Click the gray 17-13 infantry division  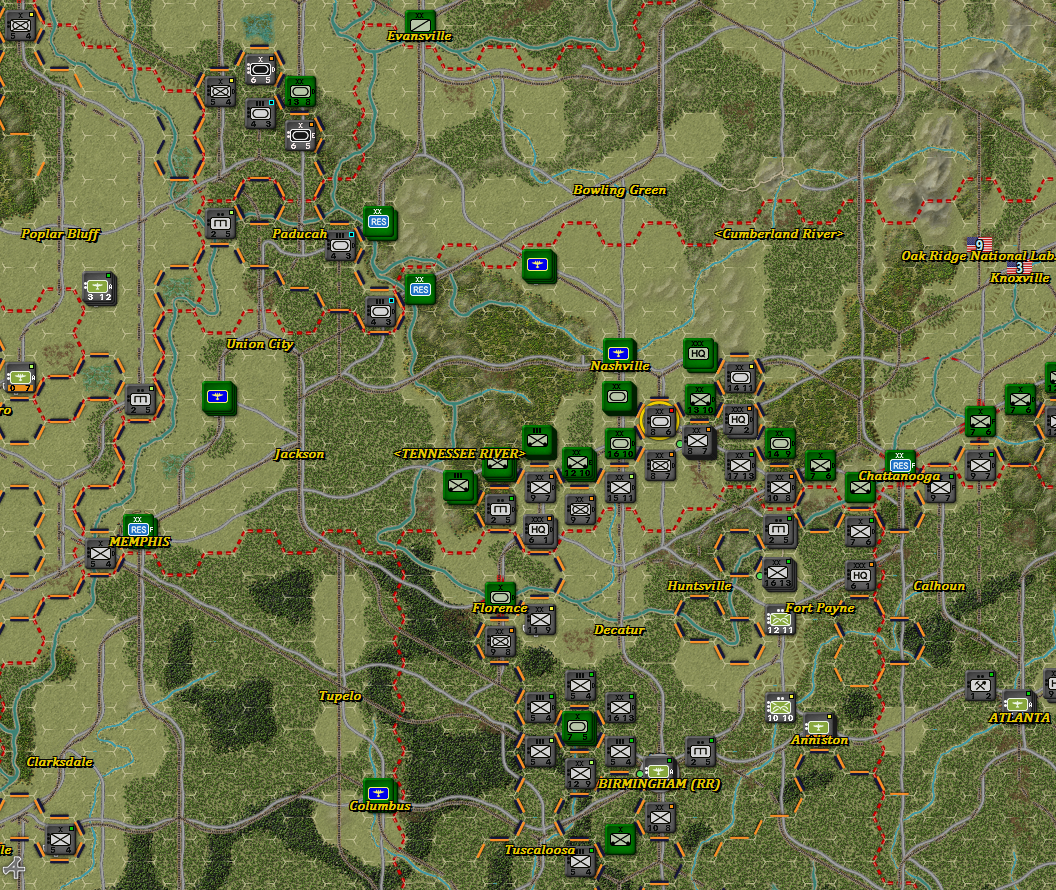[740, 466]
